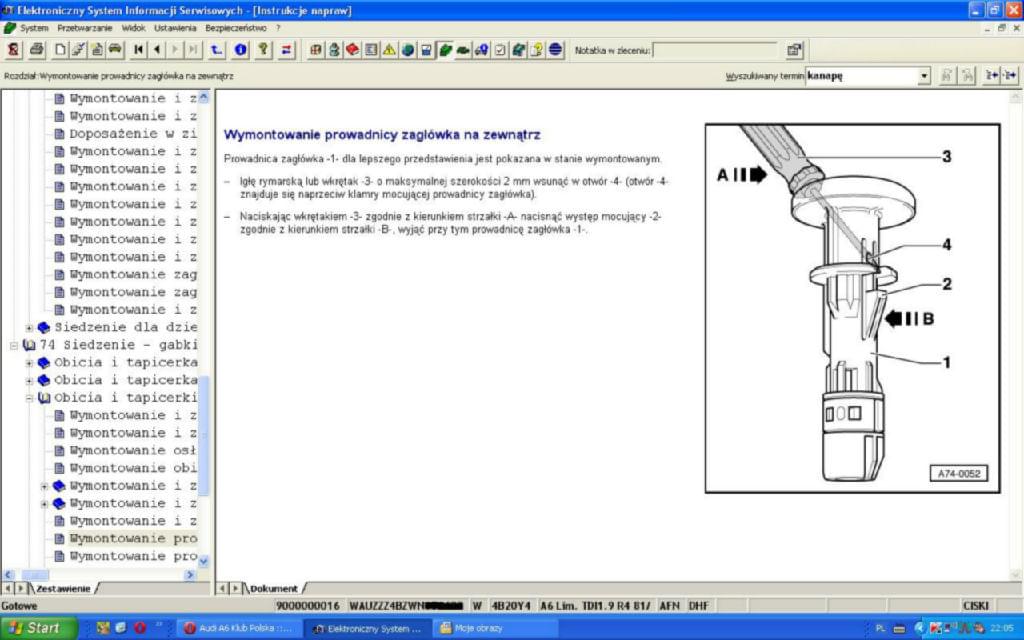Screen dimensions: 1024x640
Task: Click the PL language indicator in tray
Action: coord(880,628)
